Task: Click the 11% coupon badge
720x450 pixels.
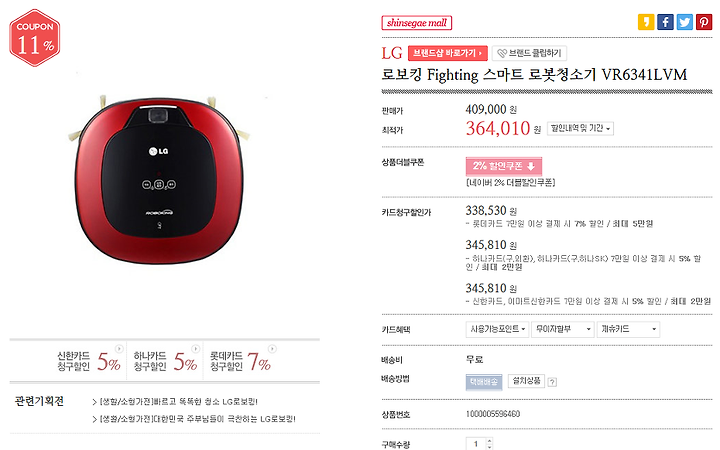Action: click(34, 38)
